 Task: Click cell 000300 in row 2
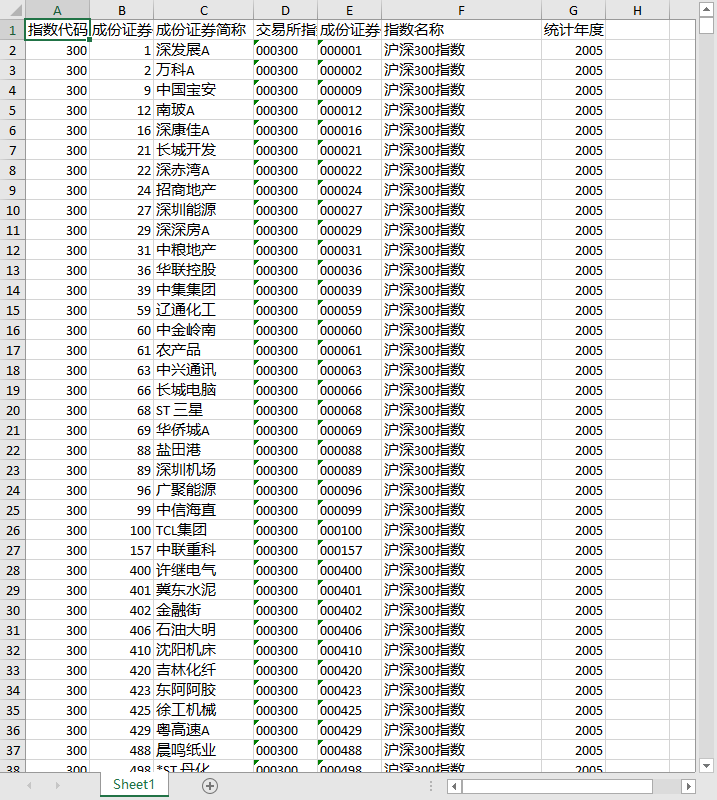[x=285, y=50]
